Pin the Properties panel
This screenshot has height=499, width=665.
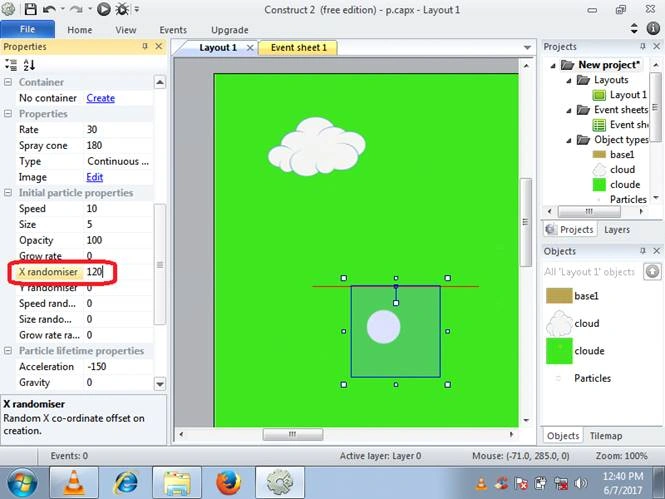pyautogui.click(x=145, y=46)
